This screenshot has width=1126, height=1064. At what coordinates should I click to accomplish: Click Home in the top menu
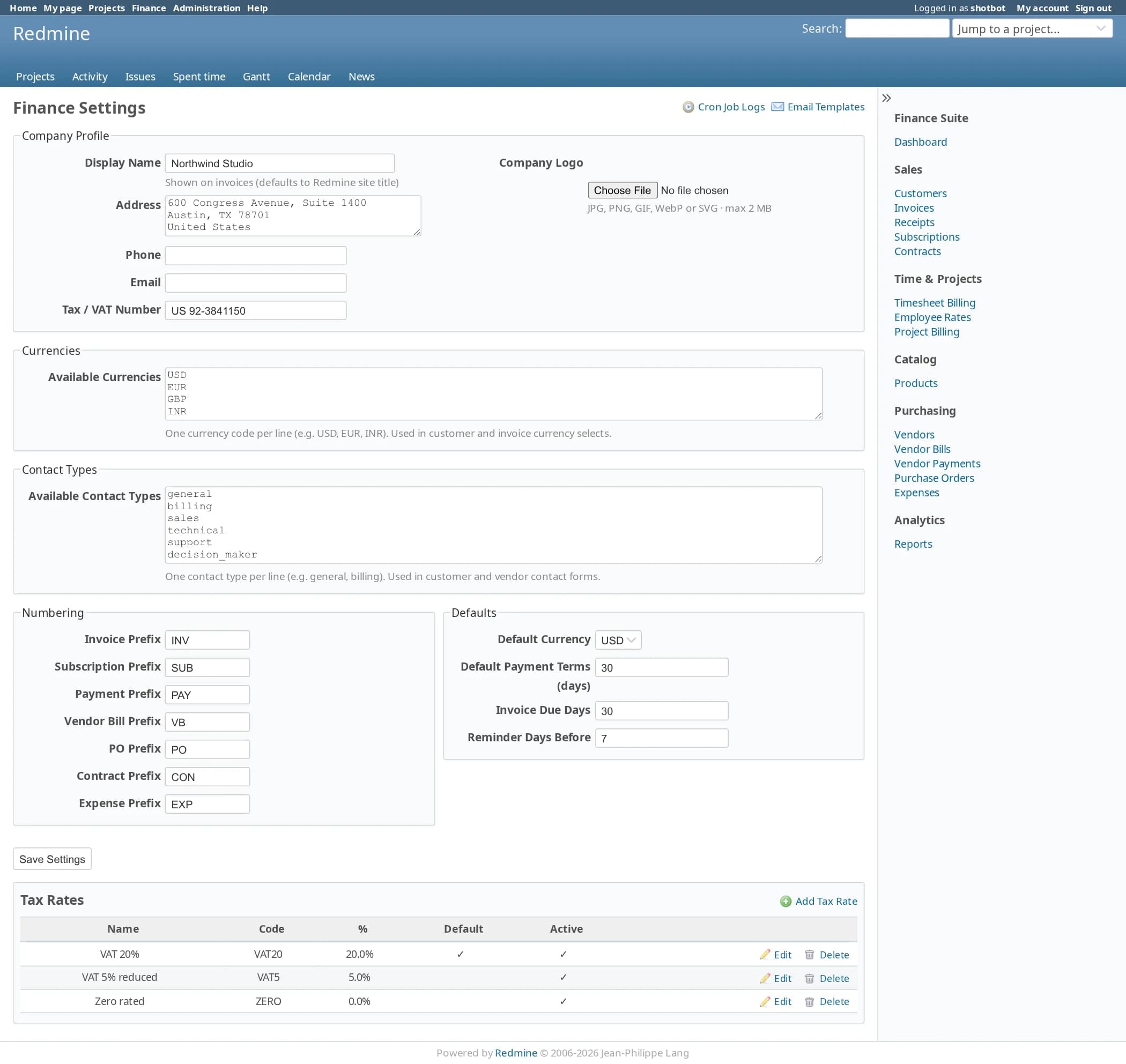pos(23,8)
